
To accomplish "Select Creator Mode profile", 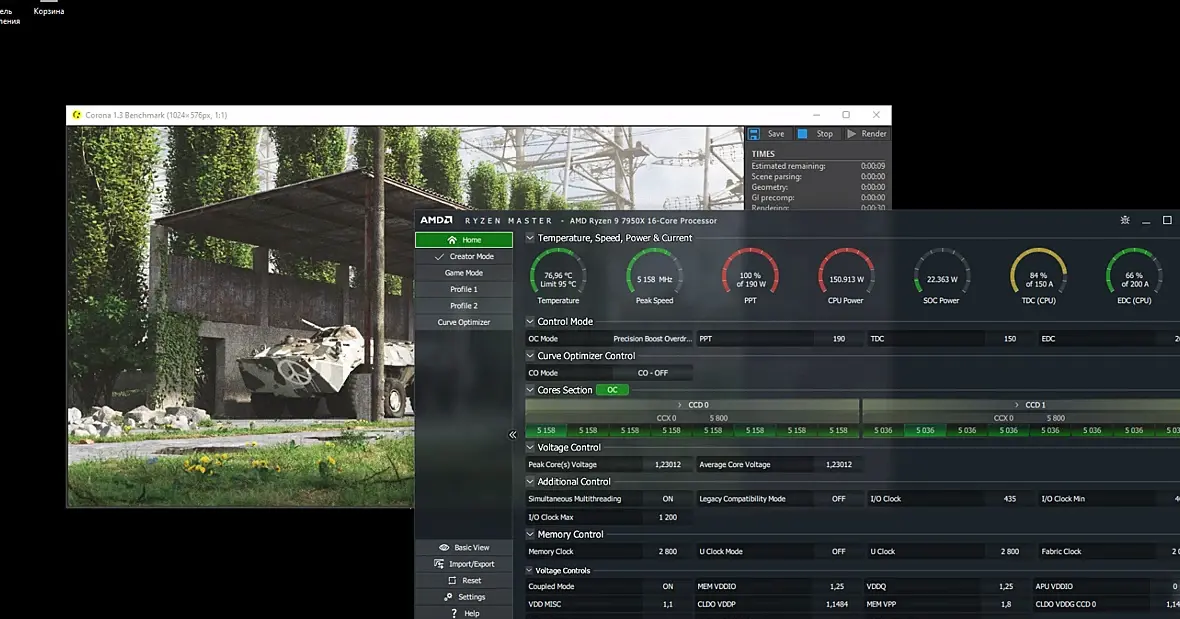I will (464, 256).
